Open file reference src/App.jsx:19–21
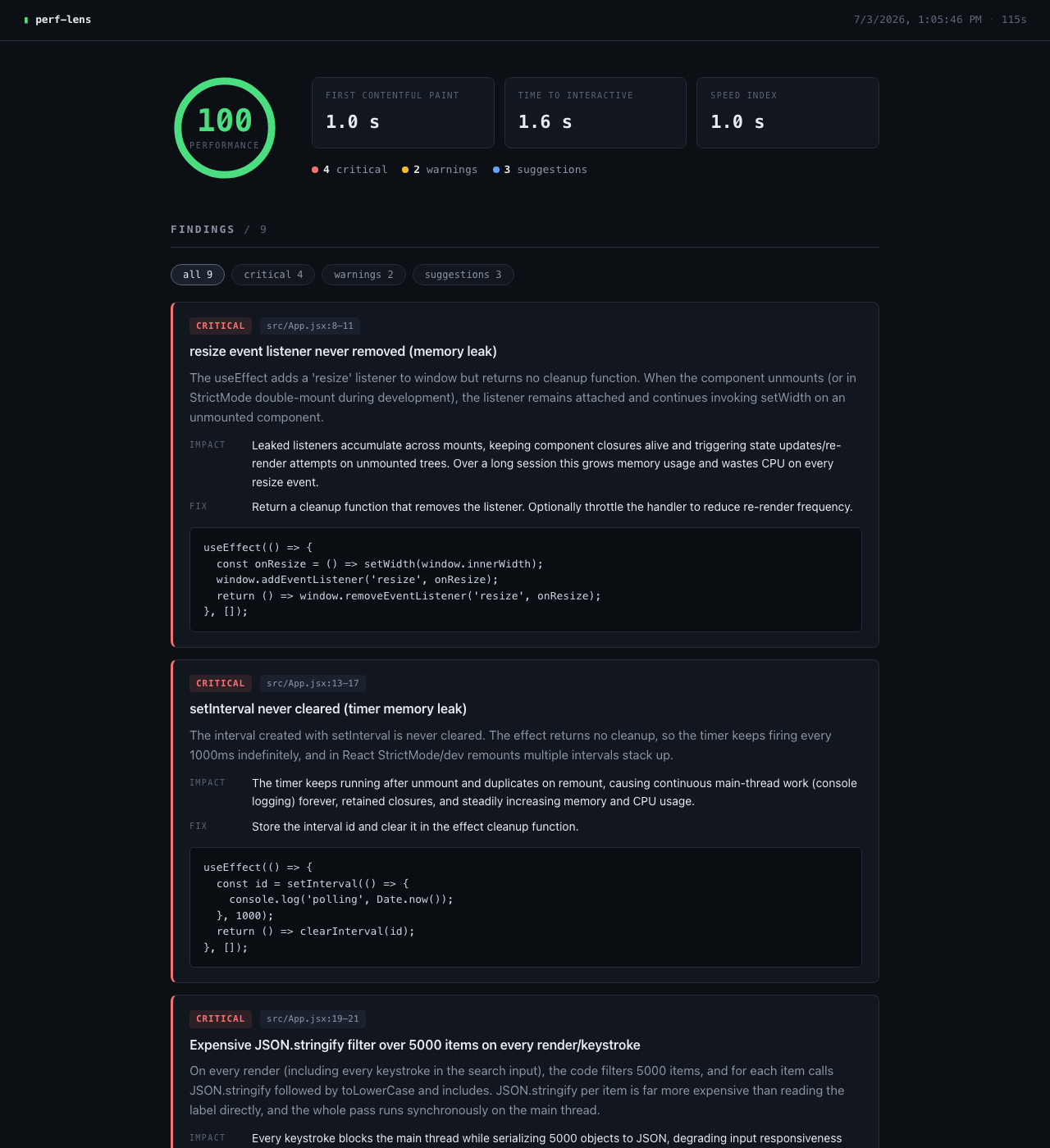1050x1148 pixels. coord(313,1018)
